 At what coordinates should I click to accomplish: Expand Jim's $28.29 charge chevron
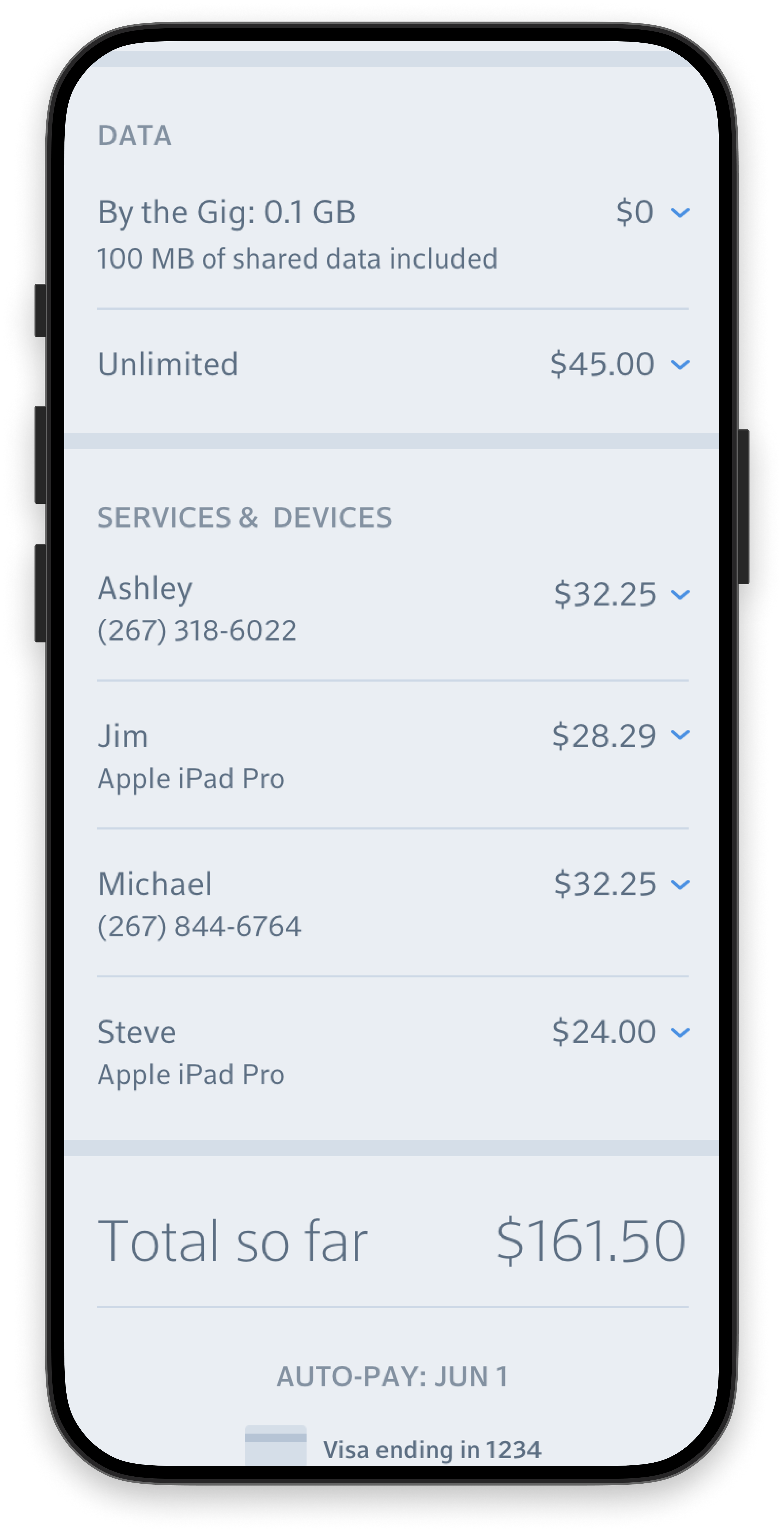pos(680,735)
